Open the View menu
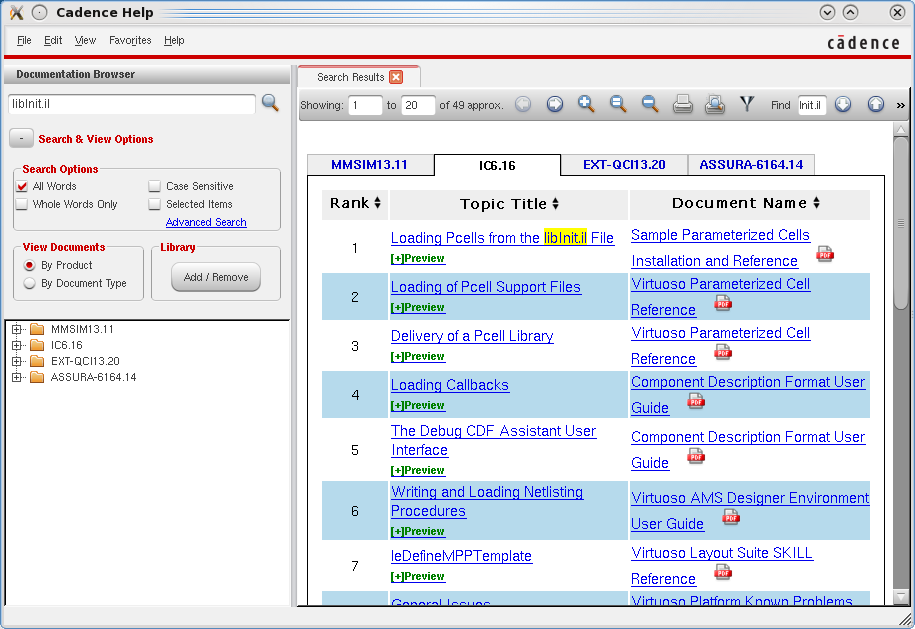The height and width of the screenshot is (629, 915). (85, 40)
